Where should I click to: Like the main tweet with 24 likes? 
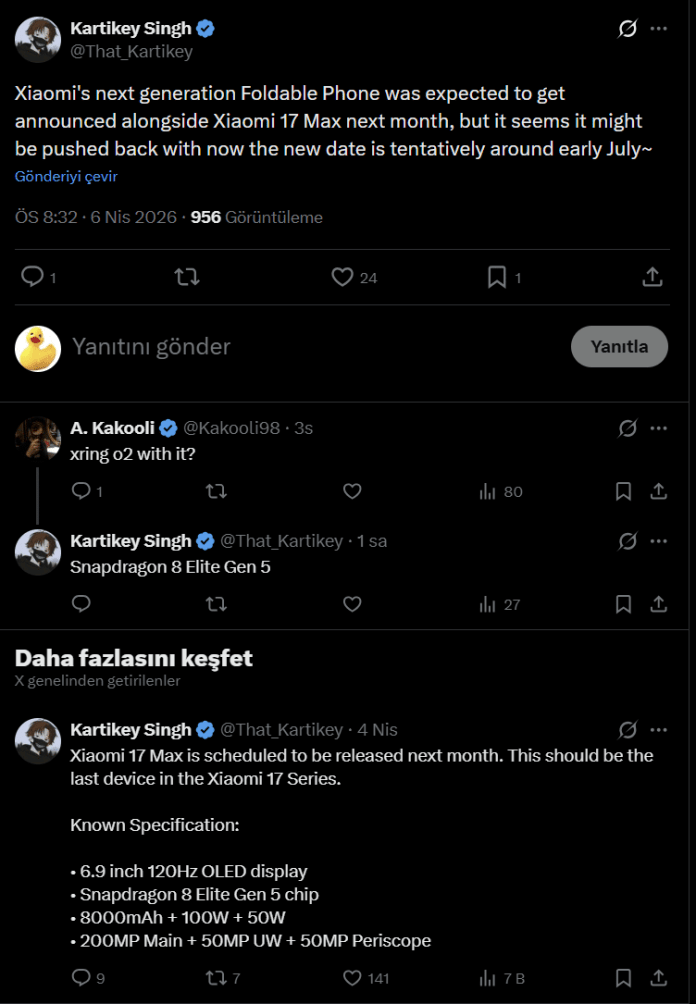pos(342,277)
